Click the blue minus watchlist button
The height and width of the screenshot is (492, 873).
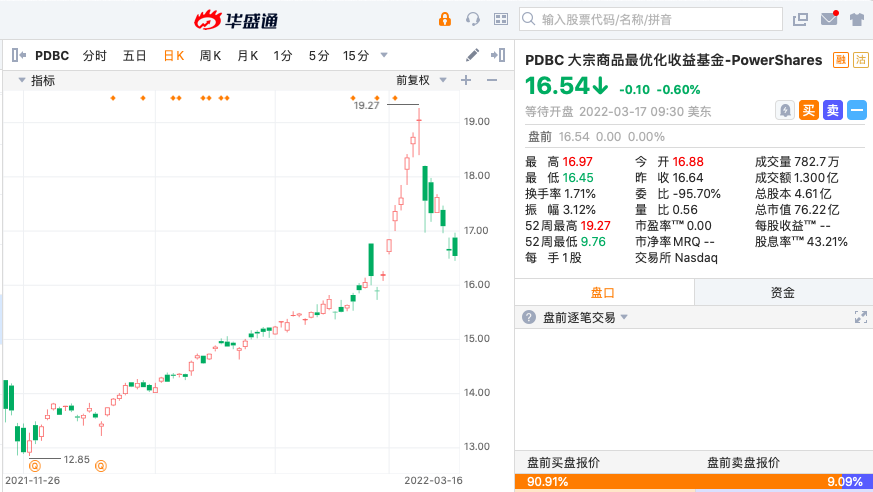pyautogui.click(x=857, y=110)
